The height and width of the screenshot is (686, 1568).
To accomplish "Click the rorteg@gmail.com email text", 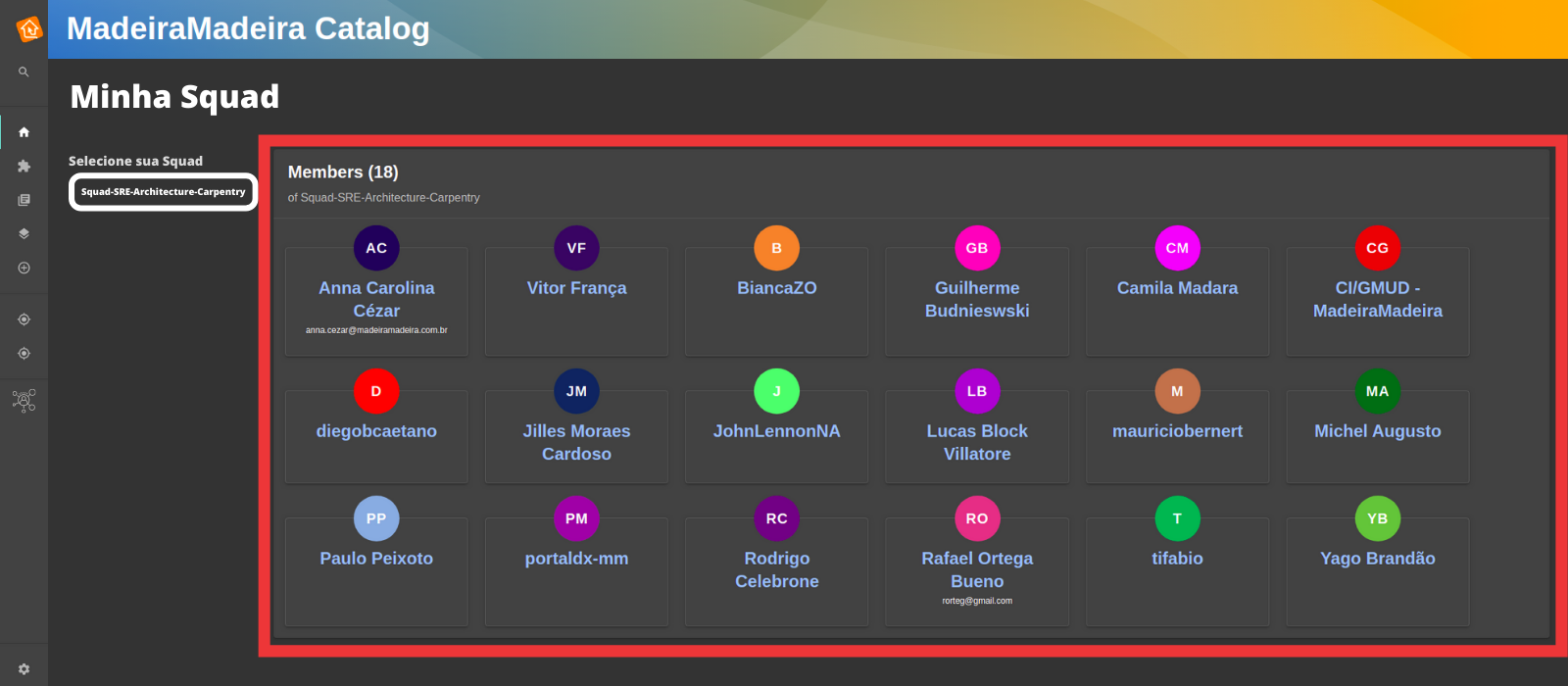I will pyautogui.click(x=977, y=601).
